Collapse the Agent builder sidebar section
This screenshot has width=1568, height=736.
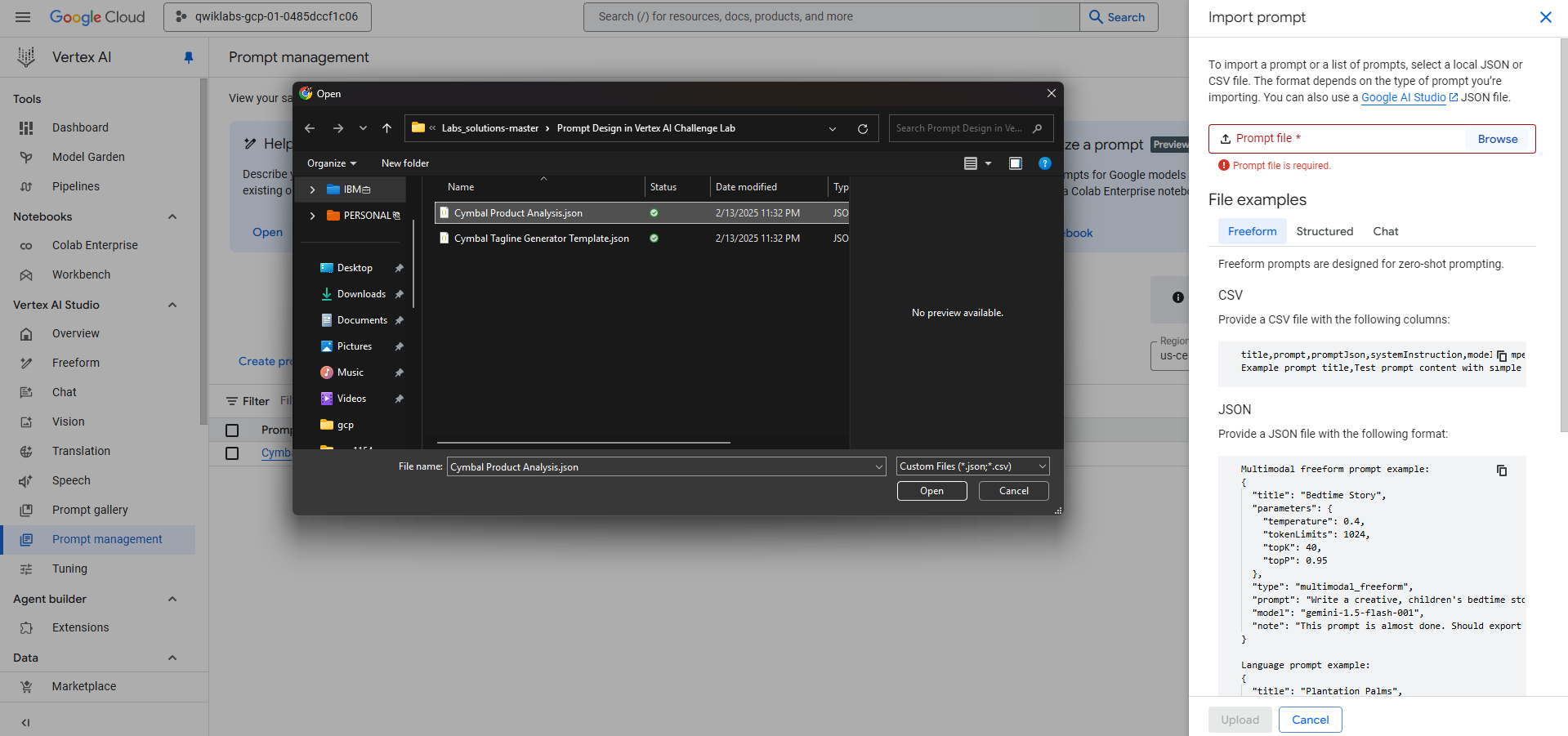click(x=172, y=599)
